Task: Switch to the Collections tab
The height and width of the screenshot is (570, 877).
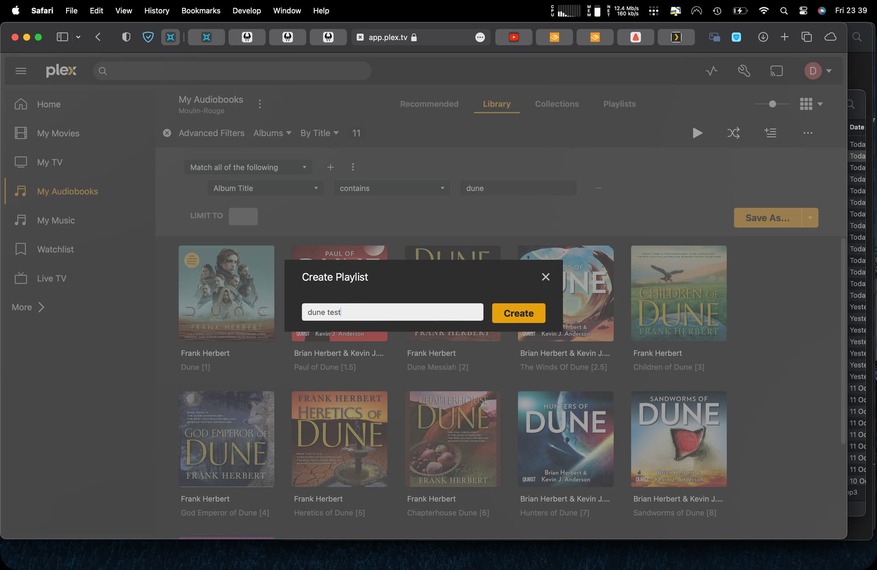Action: pyautogui.click(x=557, y=104)
